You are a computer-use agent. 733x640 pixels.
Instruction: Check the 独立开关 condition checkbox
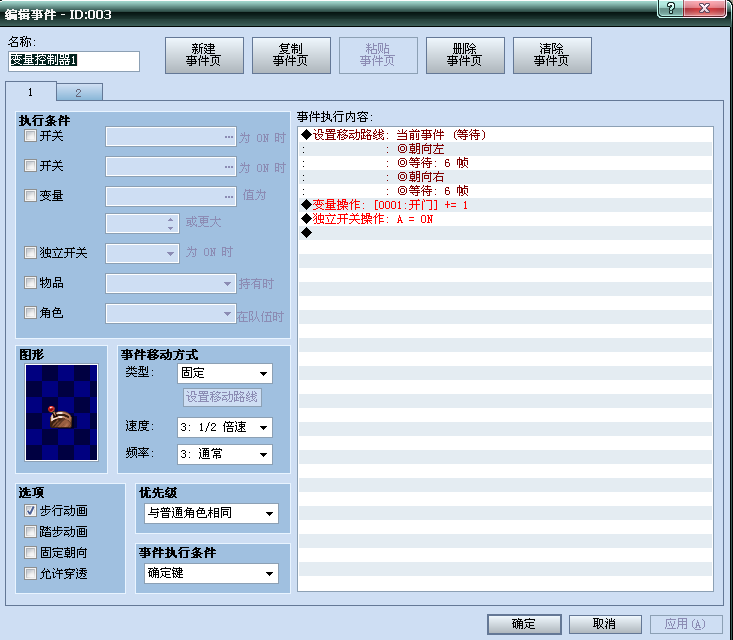[31, 253]
